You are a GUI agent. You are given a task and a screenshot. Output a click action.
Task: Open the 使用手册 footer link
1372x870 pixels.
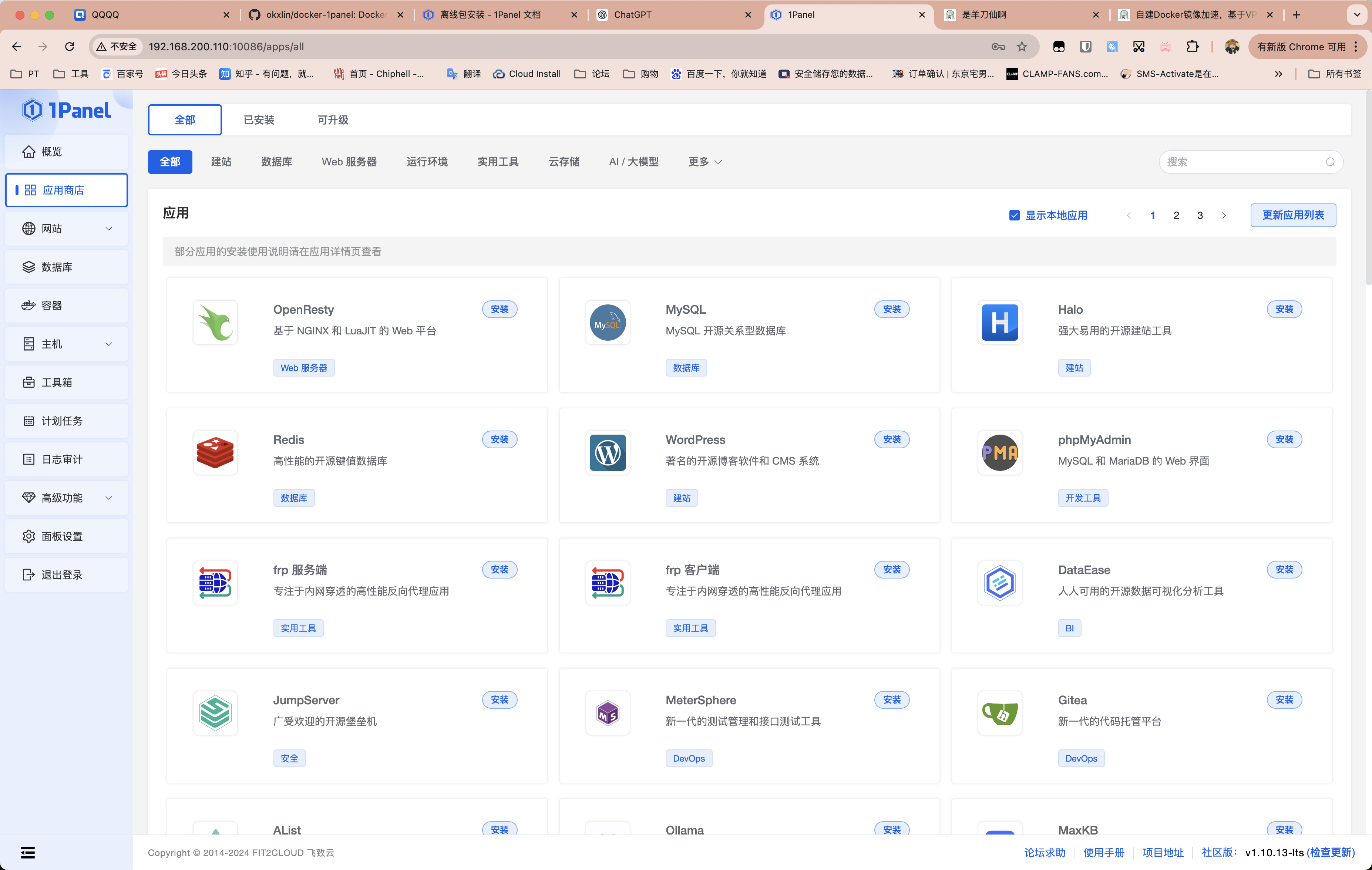click(x=1104, y=852)
